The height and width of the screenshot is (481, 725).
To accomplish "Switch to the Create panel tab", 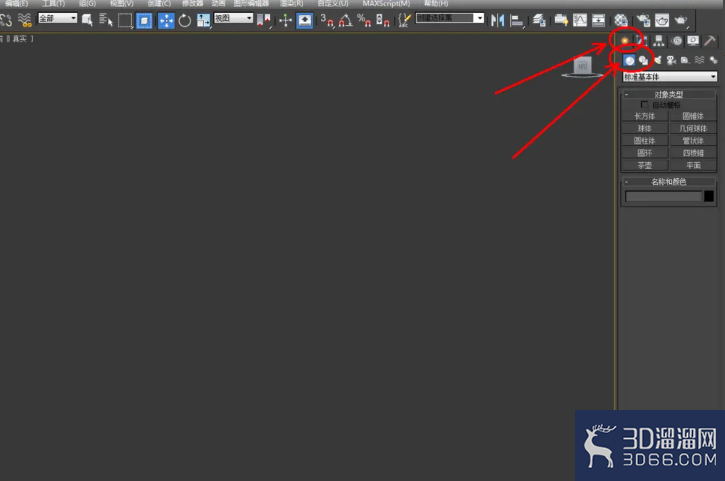I will click(625, 41).
